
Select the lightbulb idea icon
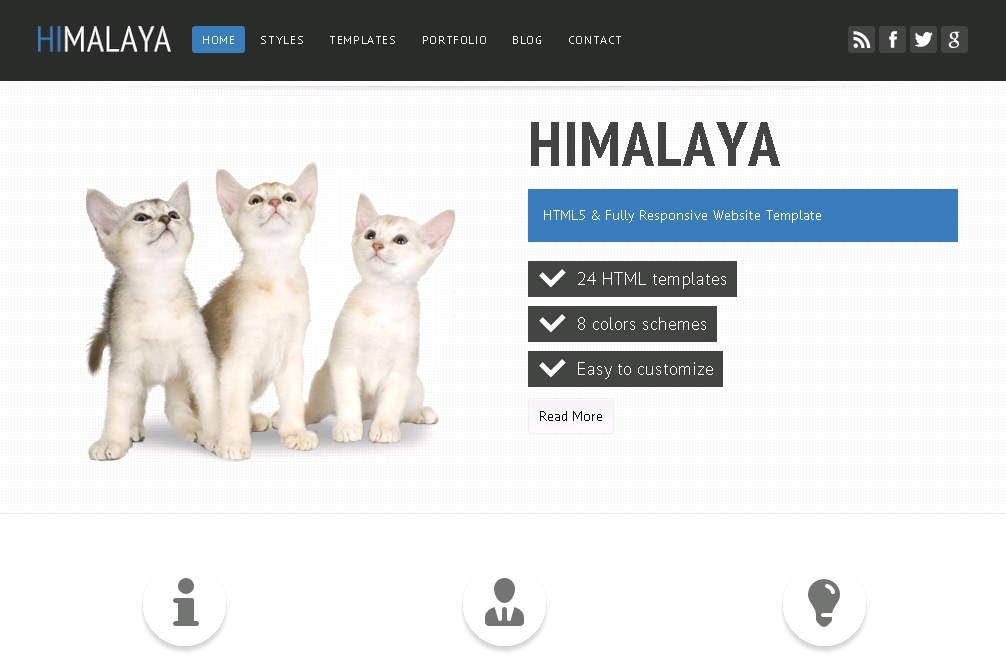point(824,604)
